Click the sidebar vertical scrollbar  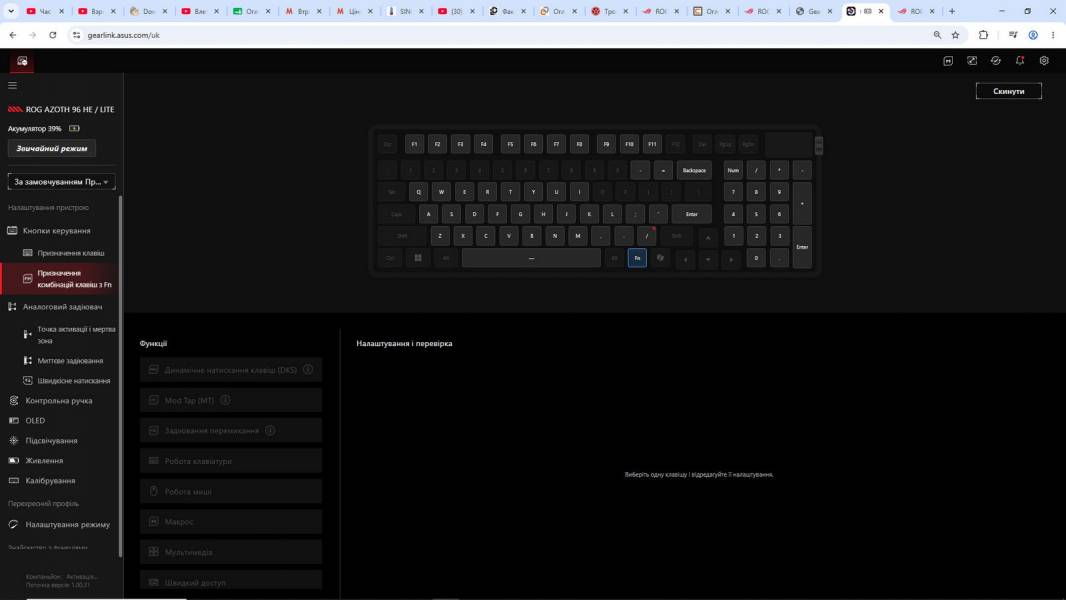(x=120, y=376)
